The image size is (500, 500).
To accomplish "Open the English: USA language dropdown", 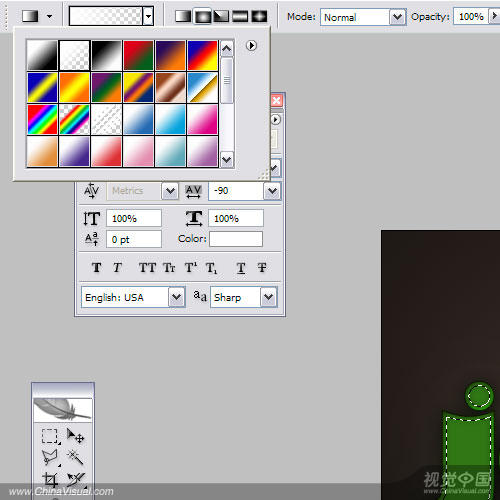I will point(133,297).
